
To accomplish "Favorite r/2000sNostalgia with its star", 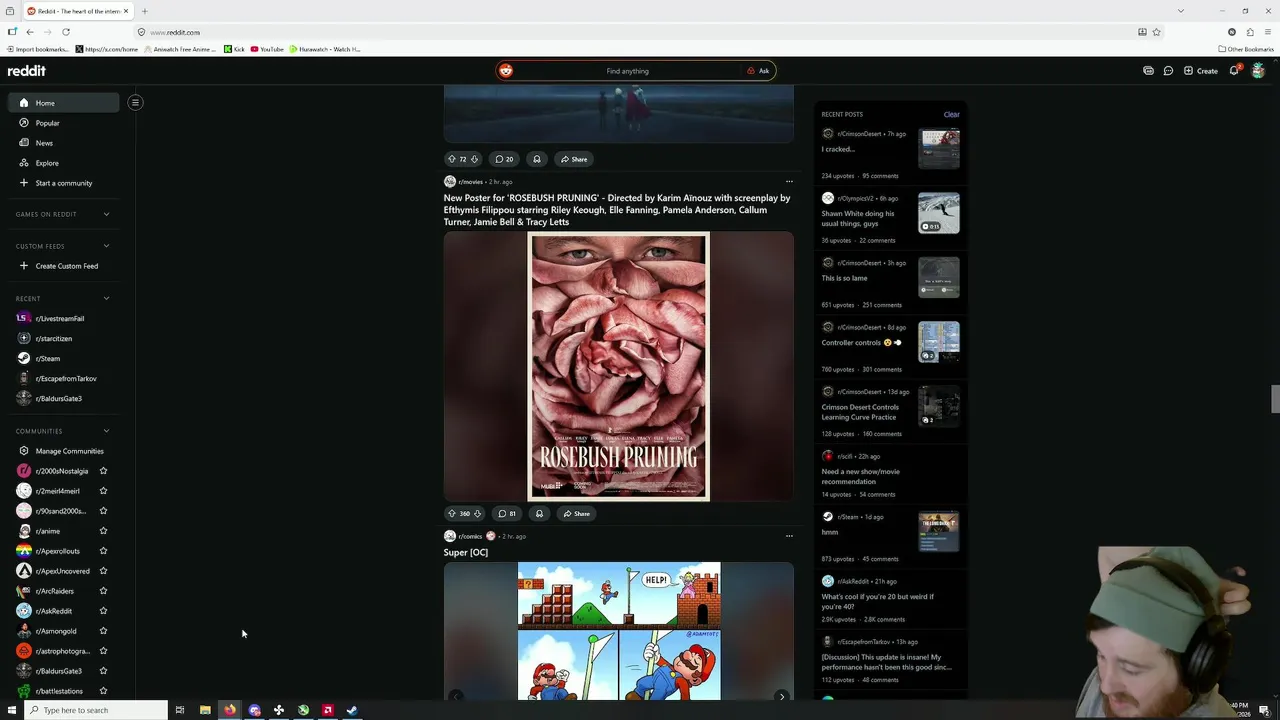I will tap(103, 471).
